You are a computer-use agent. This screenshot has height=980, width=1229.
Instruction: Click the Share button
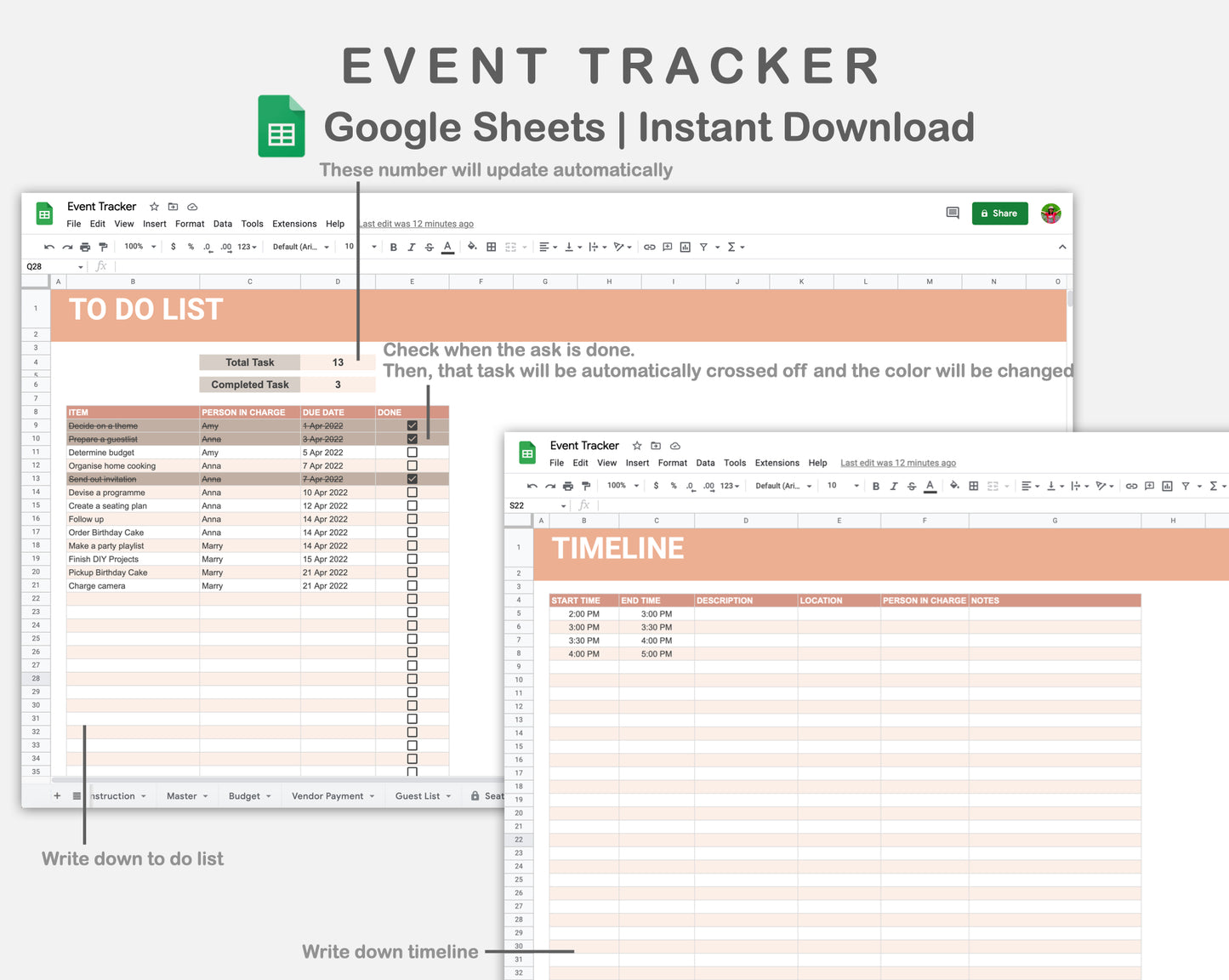coord(999,214)
